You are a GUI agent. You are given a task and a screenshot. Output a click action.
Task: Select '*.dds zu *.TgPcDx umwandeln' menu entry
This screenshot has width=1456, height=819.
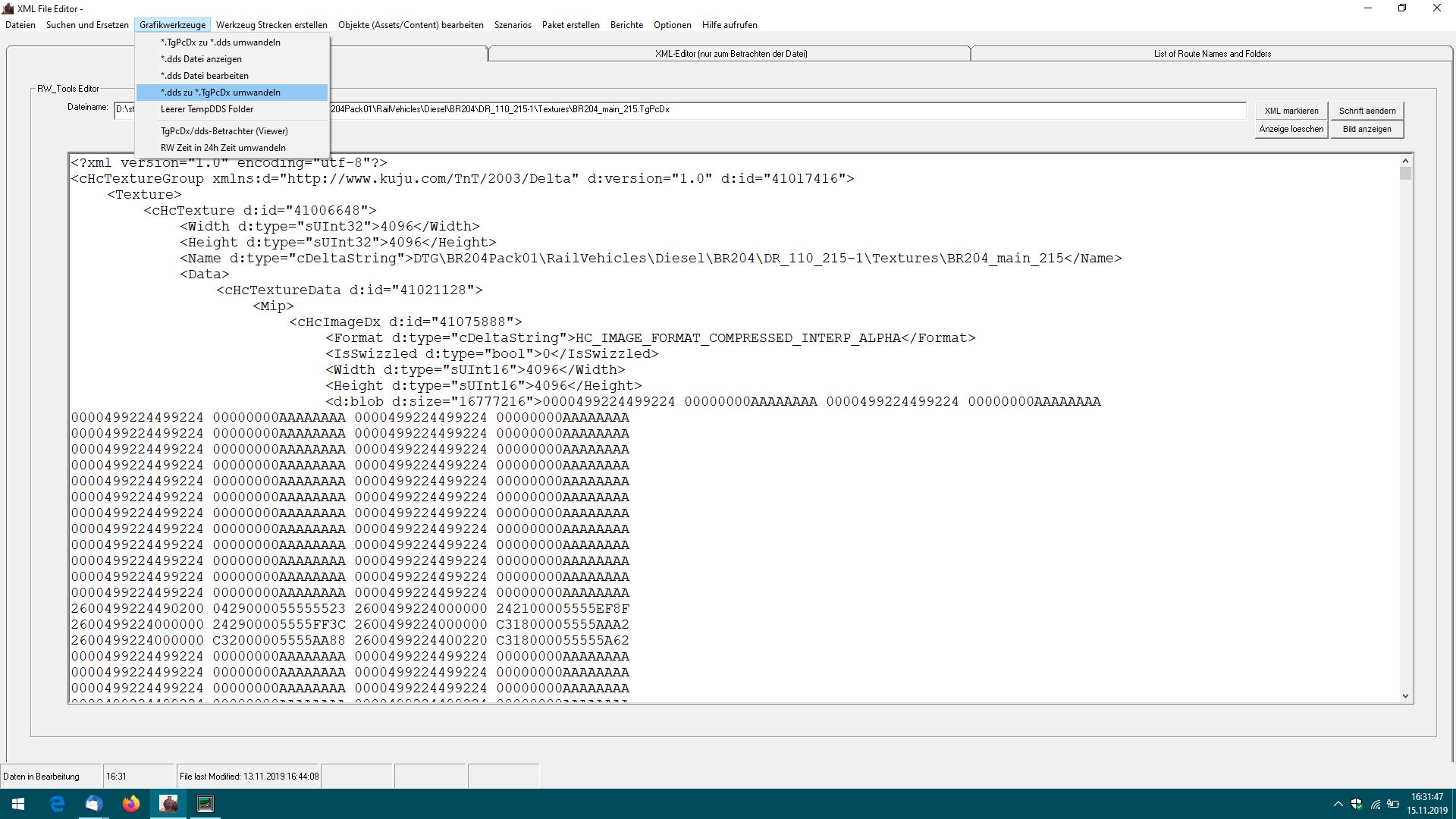pyautogui.click(x=221, y=93)
